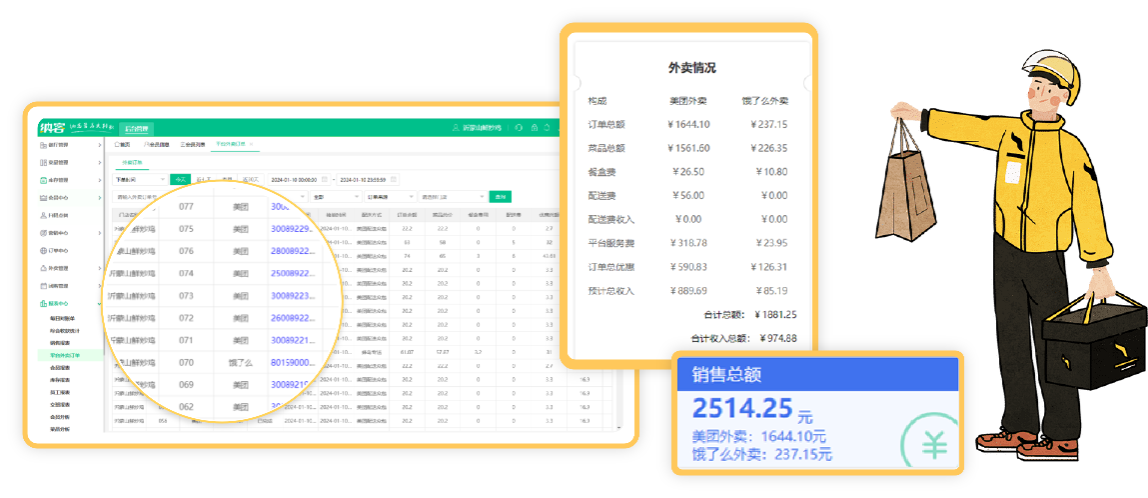
Task: Expand the 下单时间 dropdown
Action: tap(139, 180)
